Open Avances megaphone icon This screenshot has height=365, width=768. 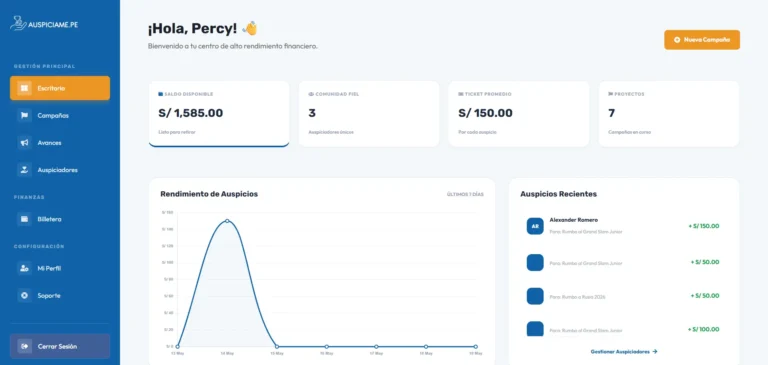coord(24,143)
